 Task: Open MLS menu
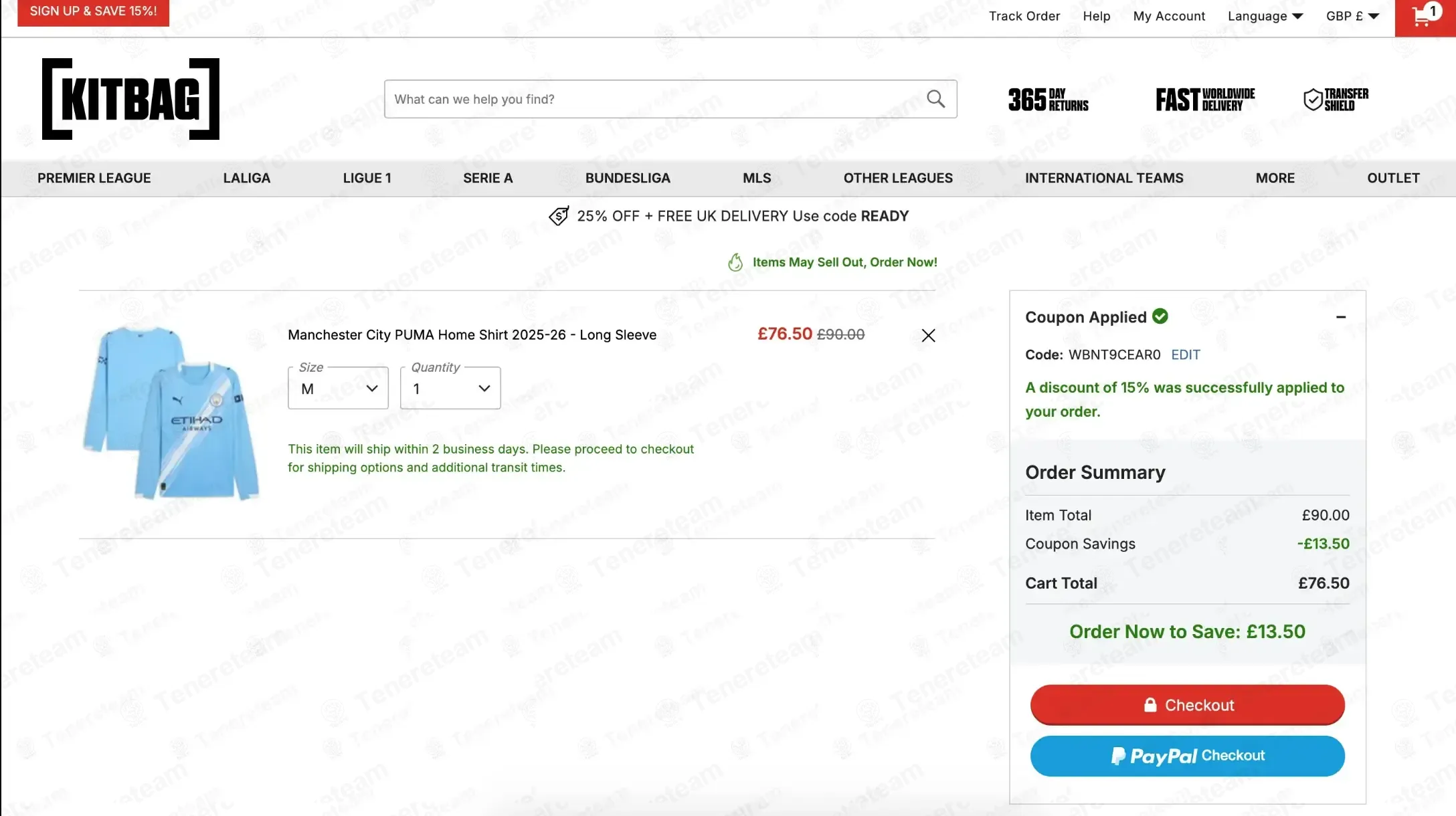757,178
